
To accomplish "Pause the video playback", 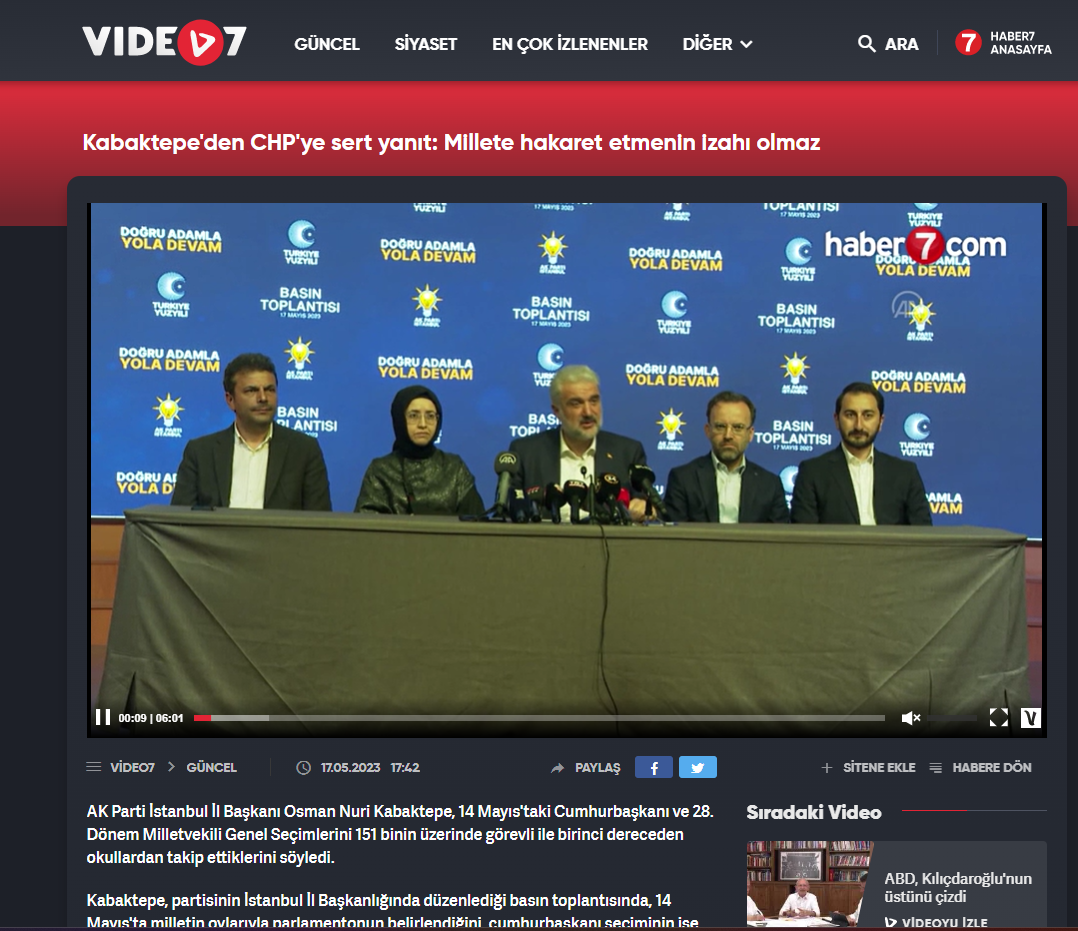I will 102,717.
